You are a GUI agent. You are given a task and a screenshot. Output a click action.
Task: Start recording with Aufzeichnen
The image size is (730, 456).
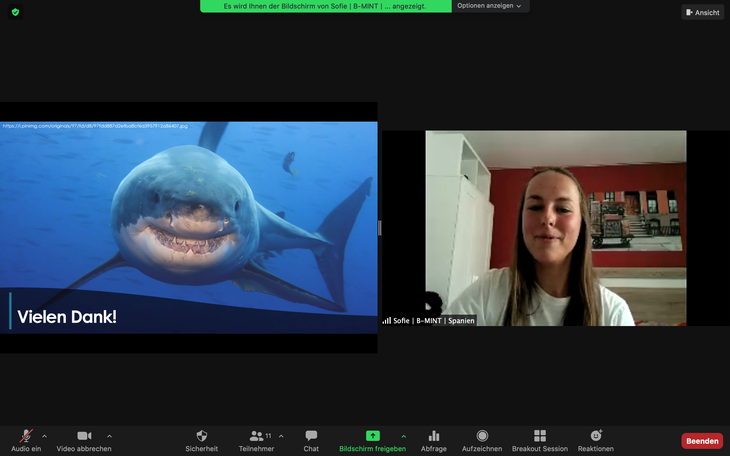point(482,437)
